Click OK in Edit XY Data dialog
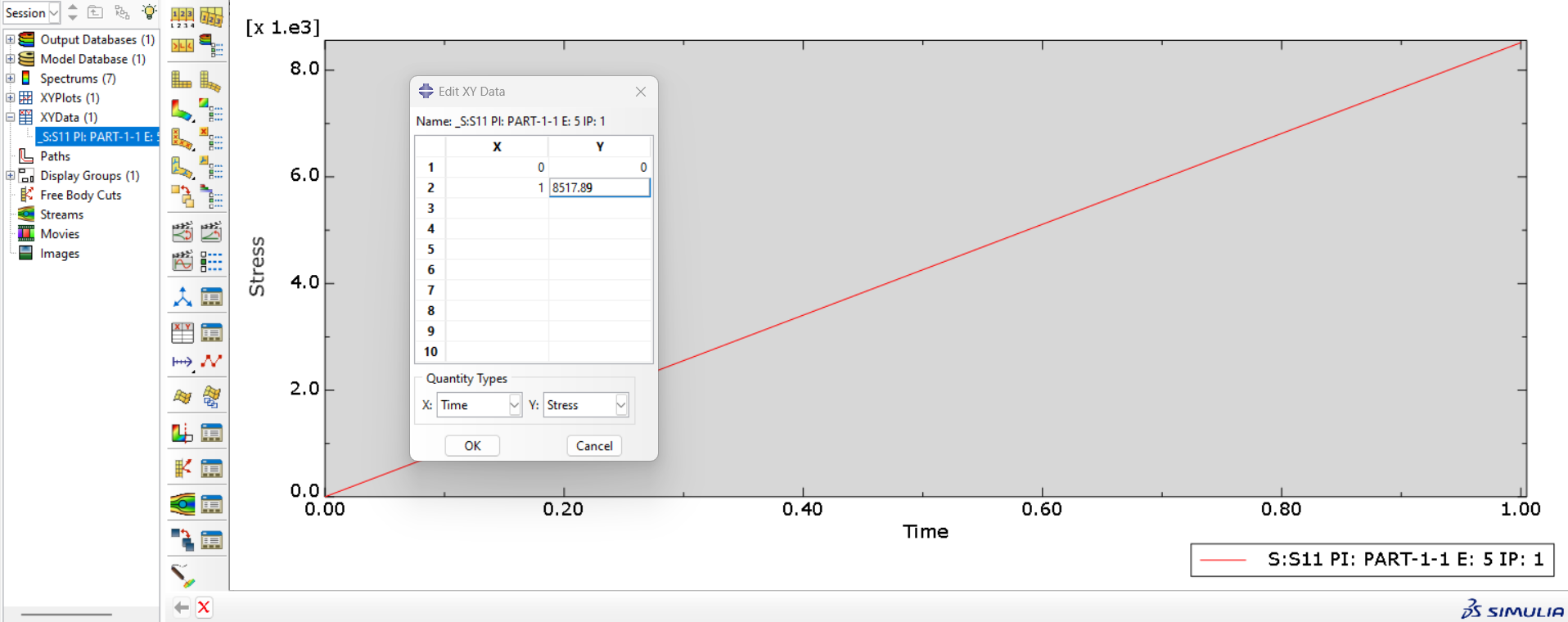This screenshot has height=622, width=1568. (472, 446)
